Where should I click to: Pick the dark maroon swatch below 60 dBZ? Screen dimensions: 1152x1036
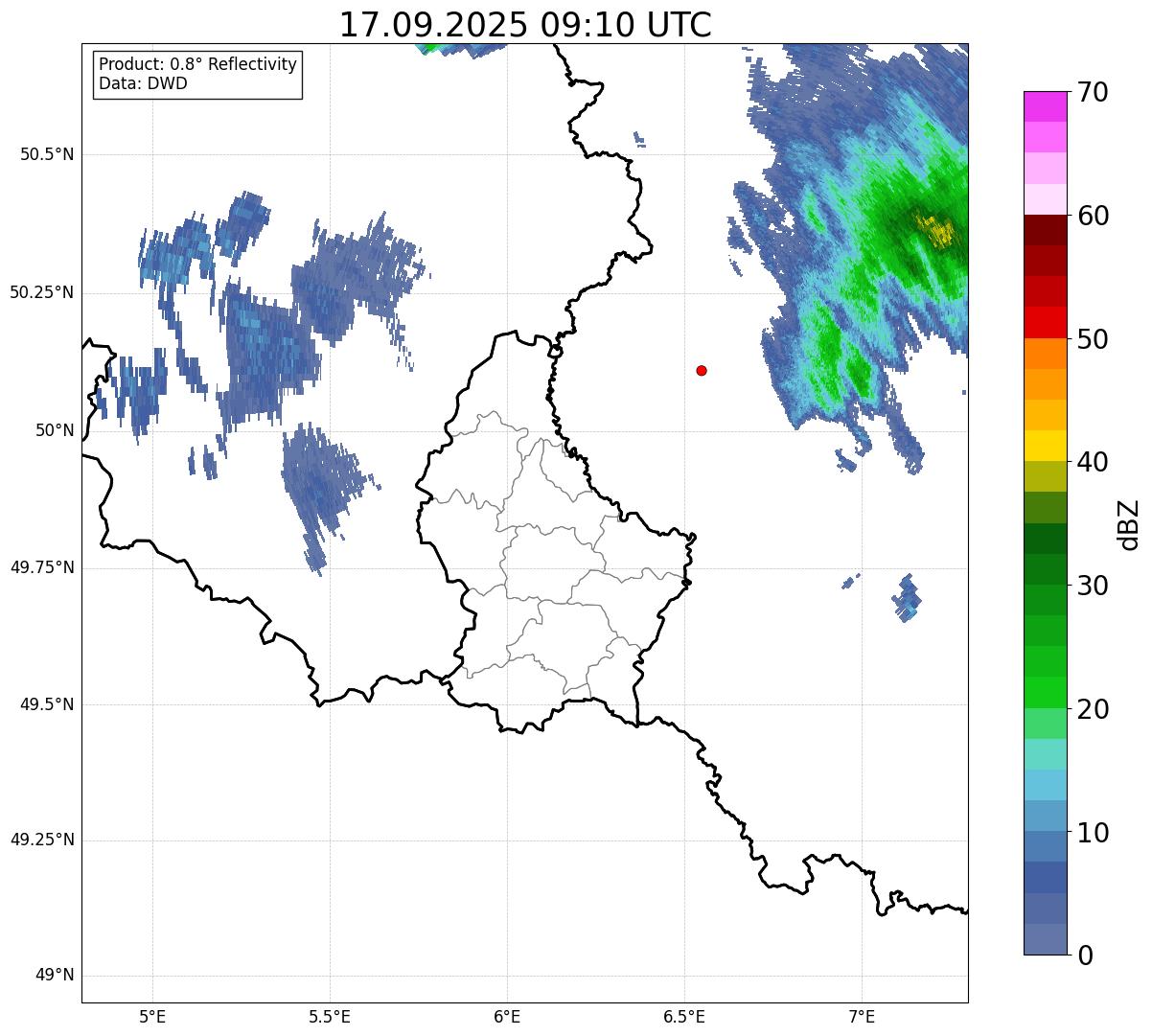click(1046, 230)
